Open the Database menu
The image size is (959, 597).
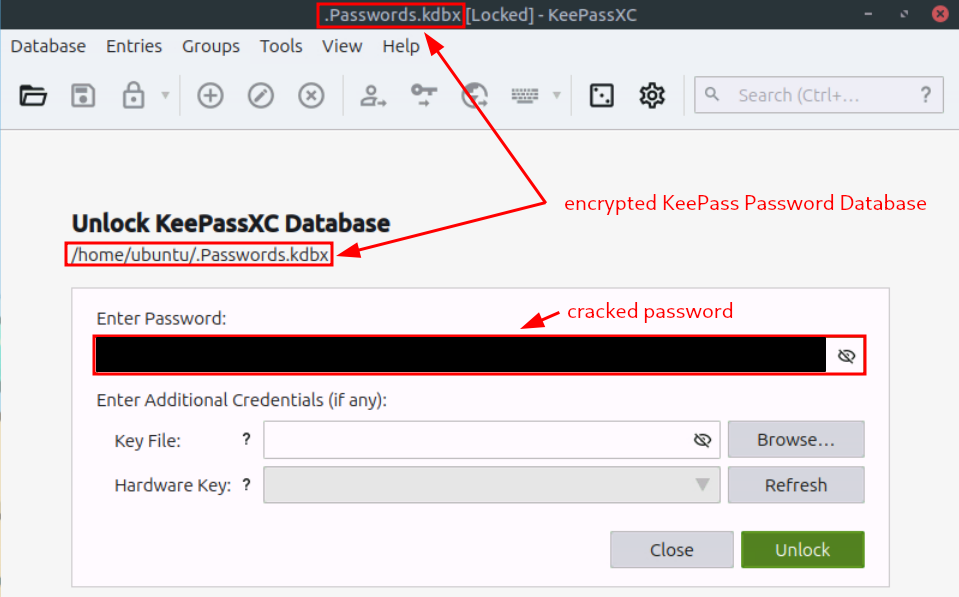click(x=47, y=46)
